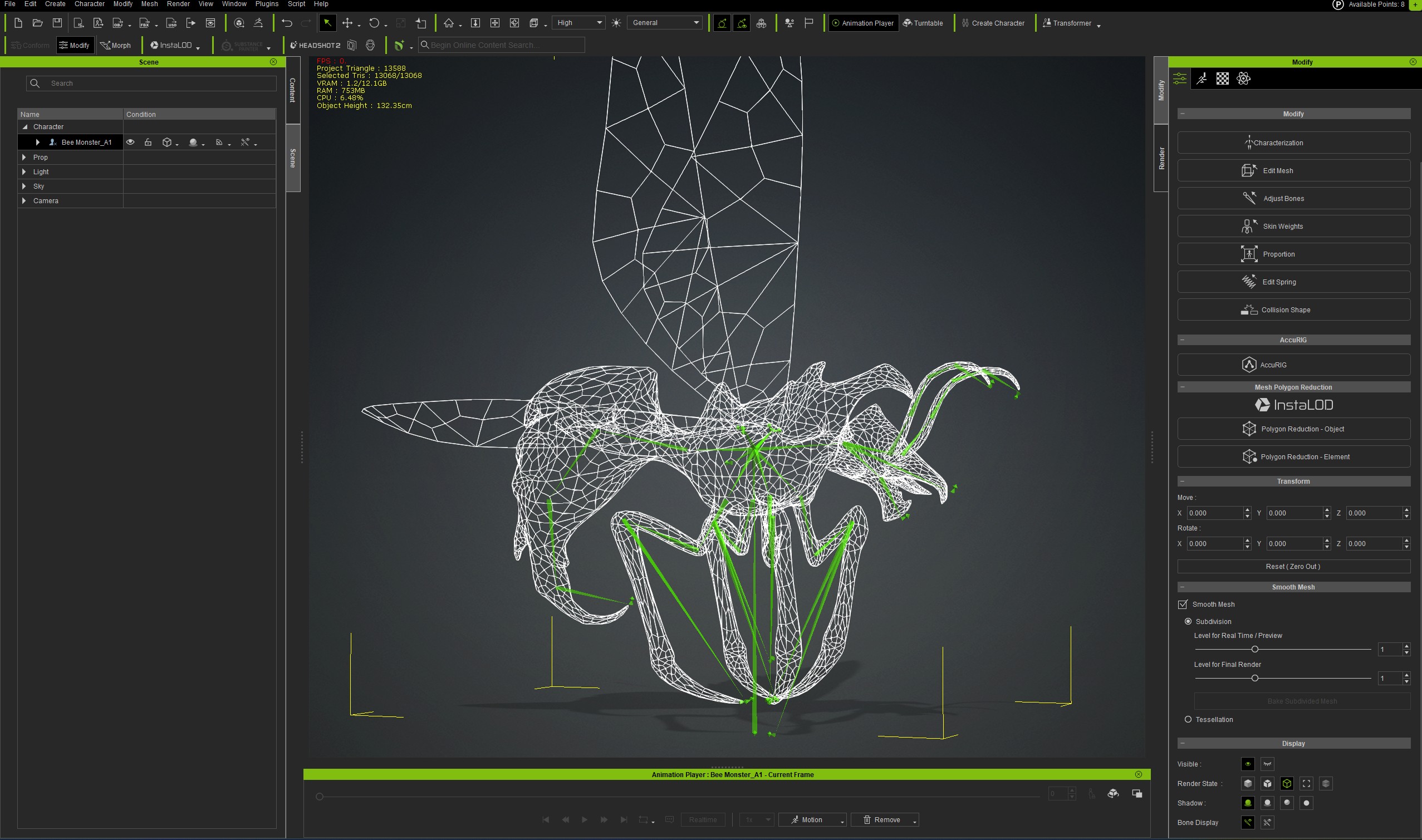Click the Open Project folder icon
Image resolution: width=1422 pixels, height=840 pixels.
37,23
